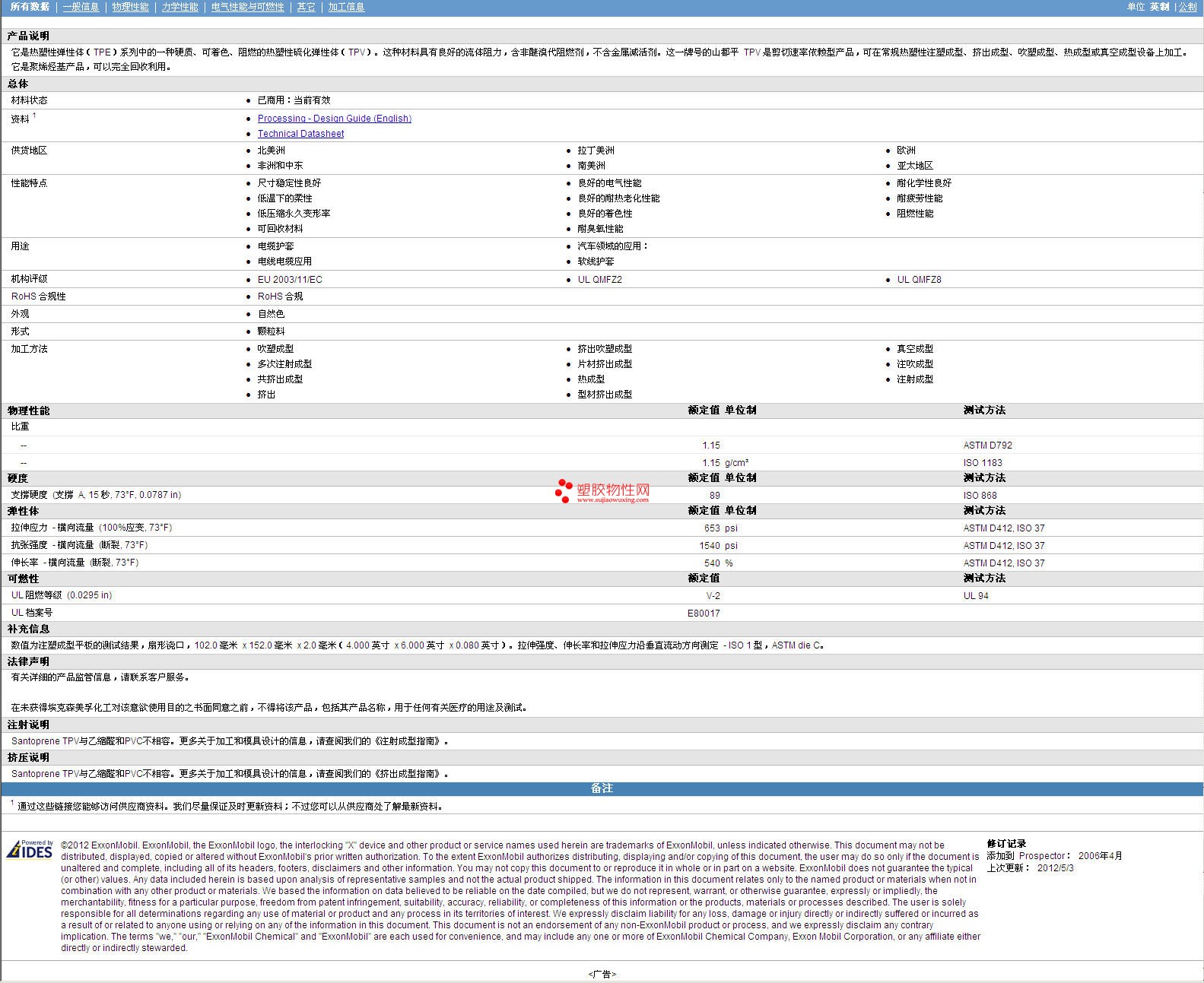Click the ISO 1183 test method
Image resolution: width=1204 pixels, height=983 pixels.
point(983,462)
